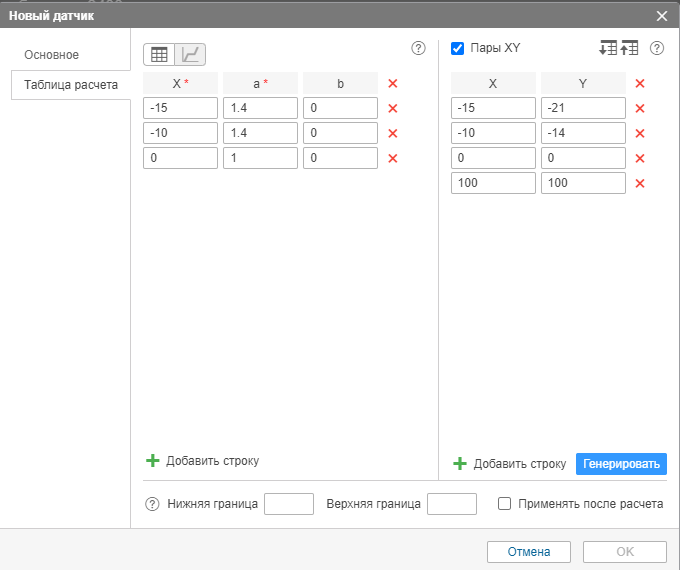Click sort ascending icon for XY pairs
This screenshot has width=680, height=570.
607,48
